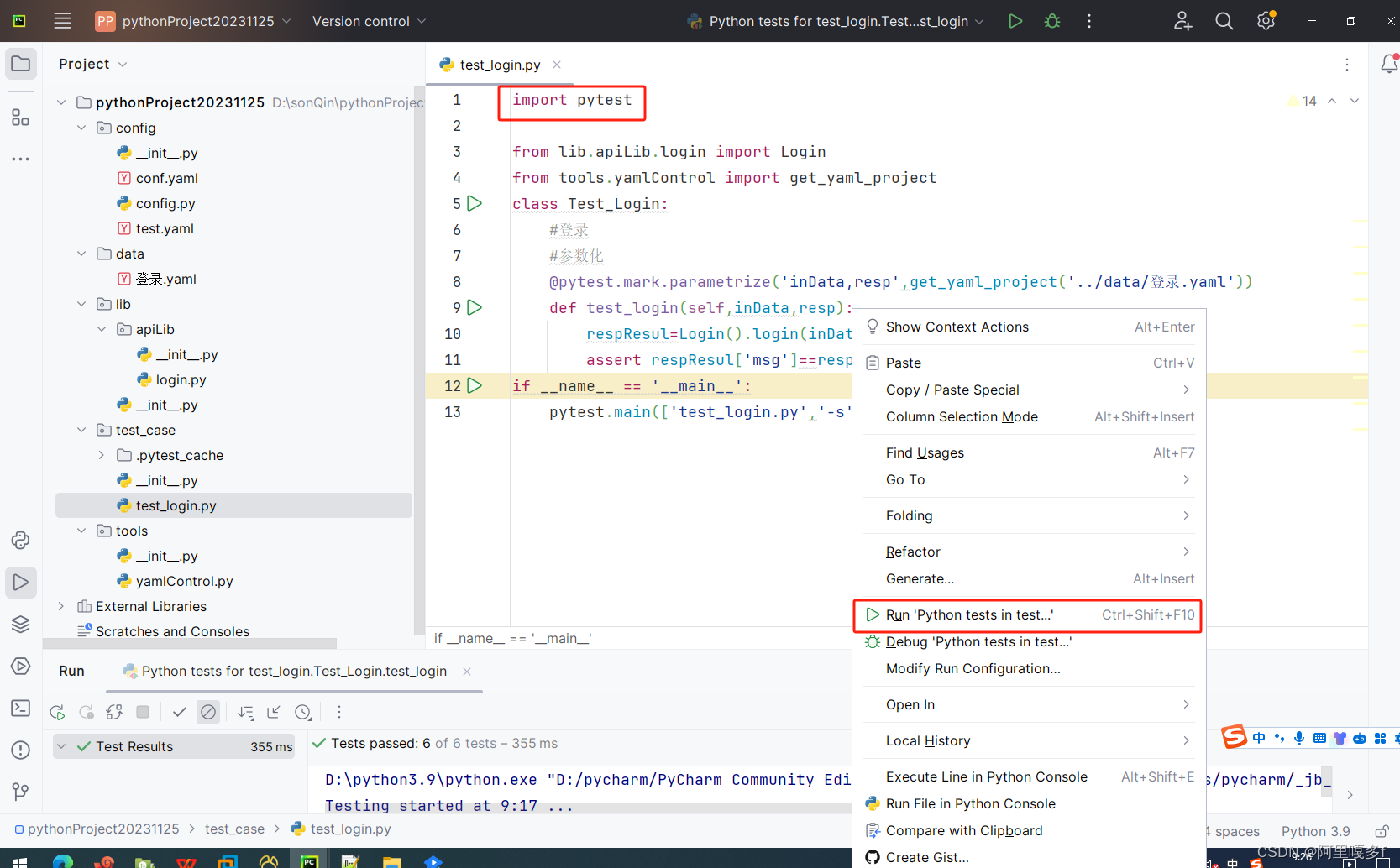The image size is (1400, 868).
Task: Click run gutter icon at line 9
Action: (x=475, y=307)
